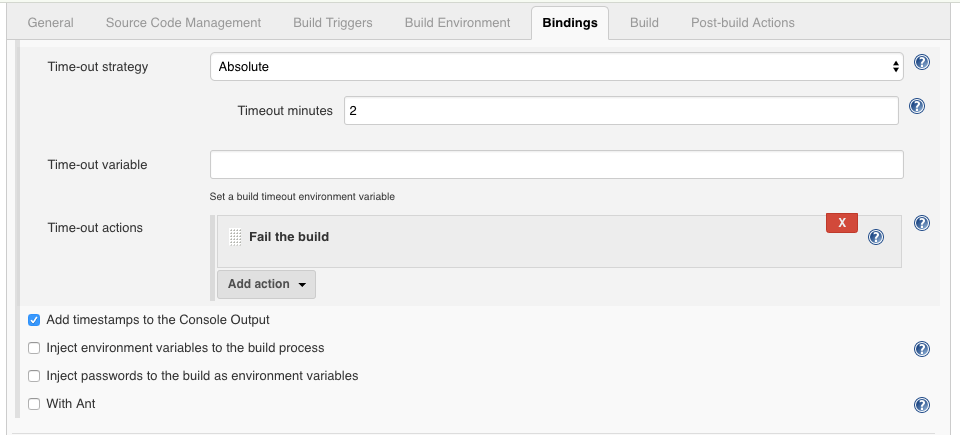Open the Time-out strategy dropdown
Viewport: 960px width, 435px height.
click(x=557, y=67)
